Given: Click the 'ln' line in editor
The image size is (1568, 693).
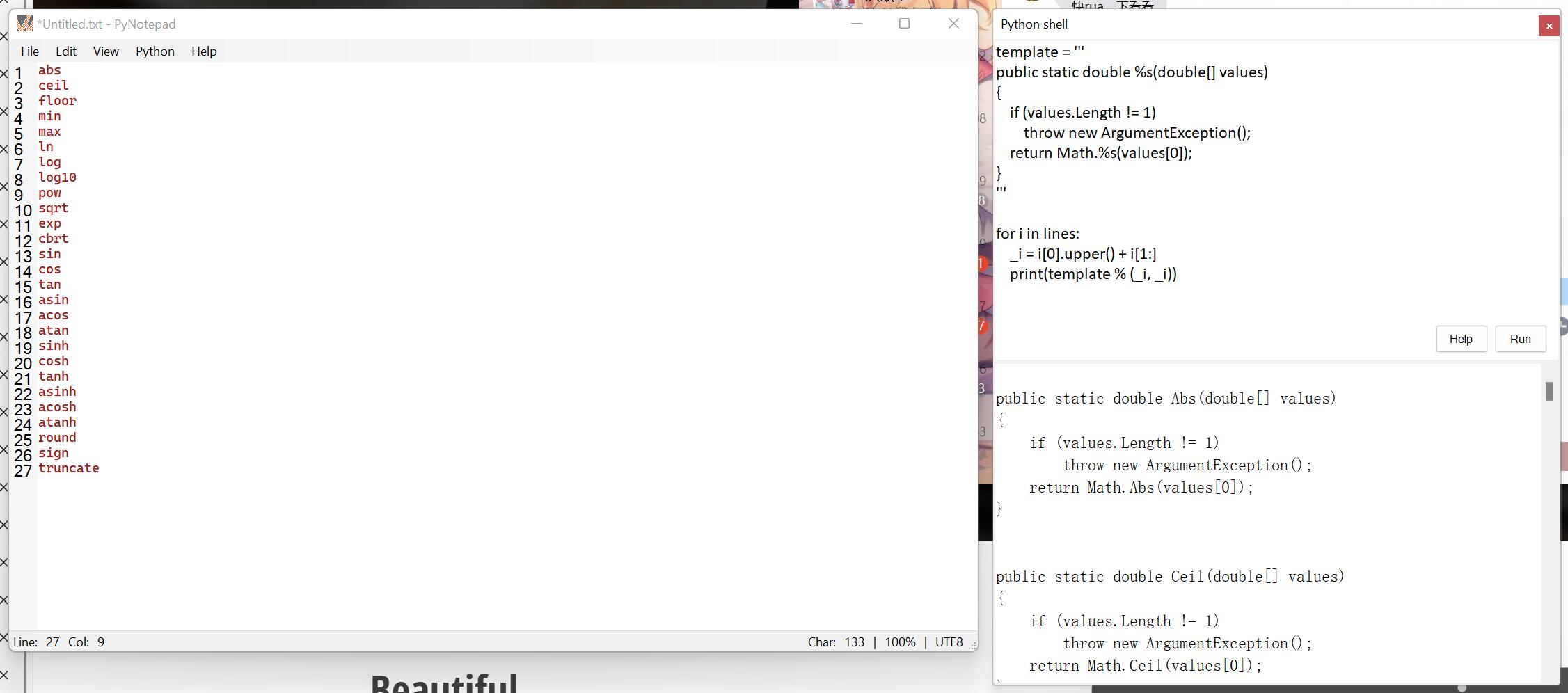Looking at the screenshot, I should (x=46, y=147).
